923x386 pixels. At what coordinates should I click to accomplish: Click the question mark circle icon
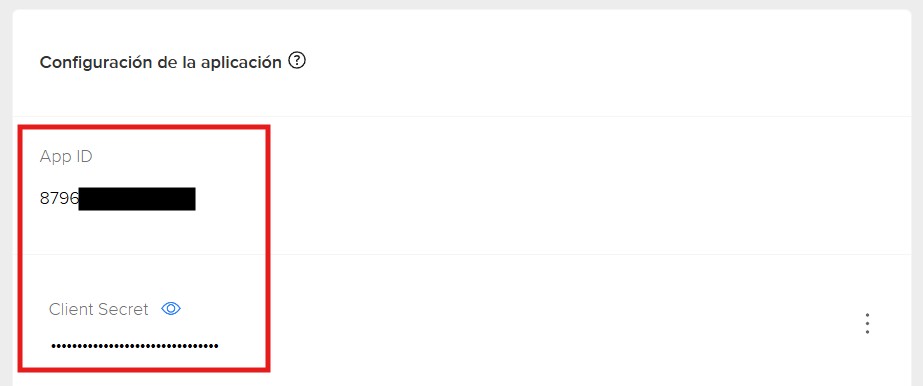coord(298,61)
